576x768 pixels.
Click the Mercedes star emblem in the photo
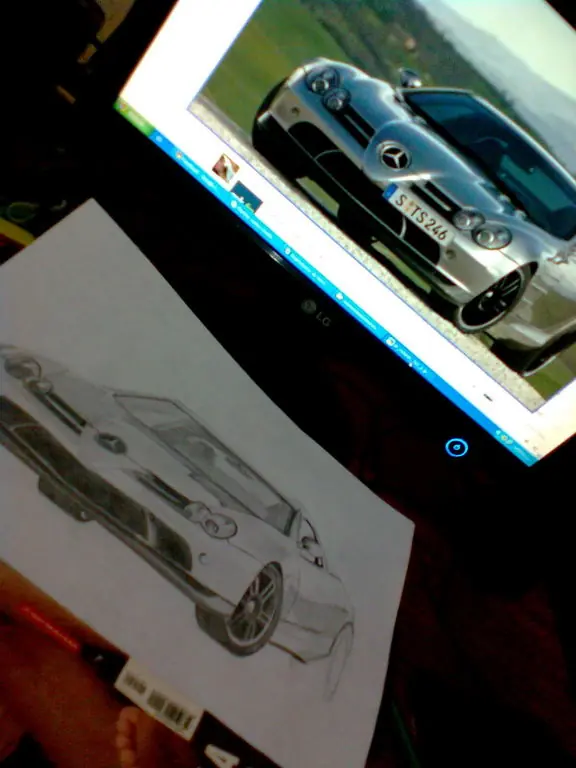[394, 157]
